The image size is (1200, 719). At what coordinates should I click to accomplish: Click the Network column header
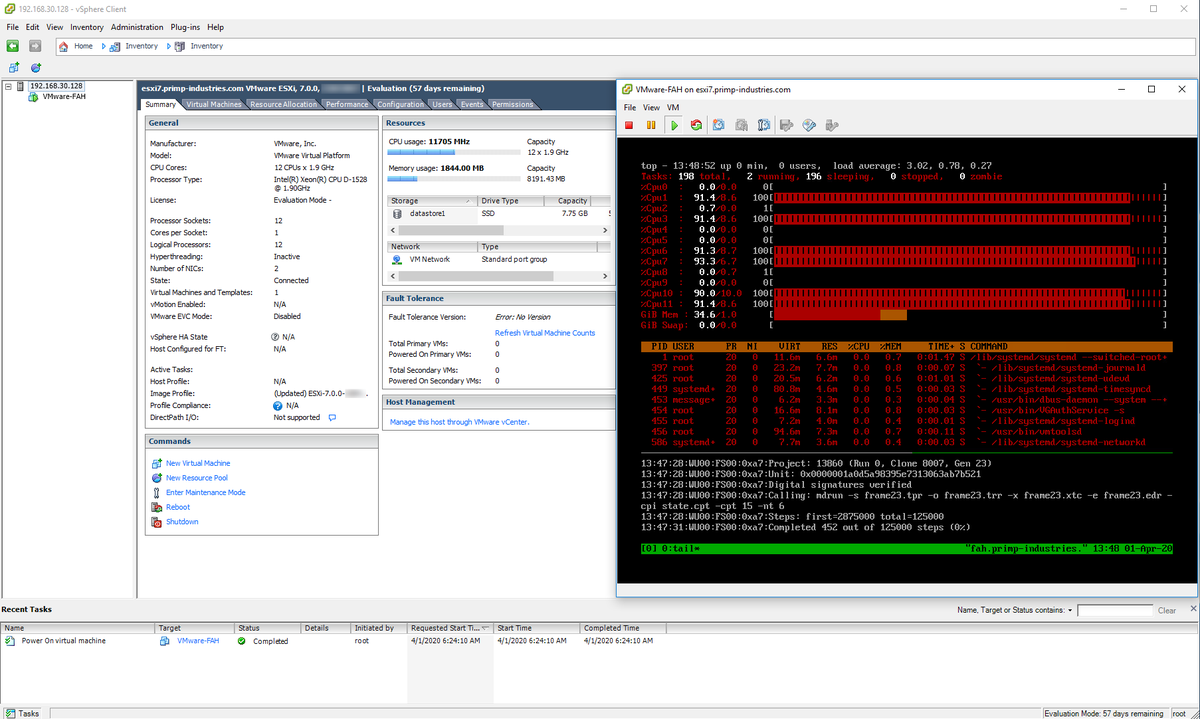[x=432, y=246]
